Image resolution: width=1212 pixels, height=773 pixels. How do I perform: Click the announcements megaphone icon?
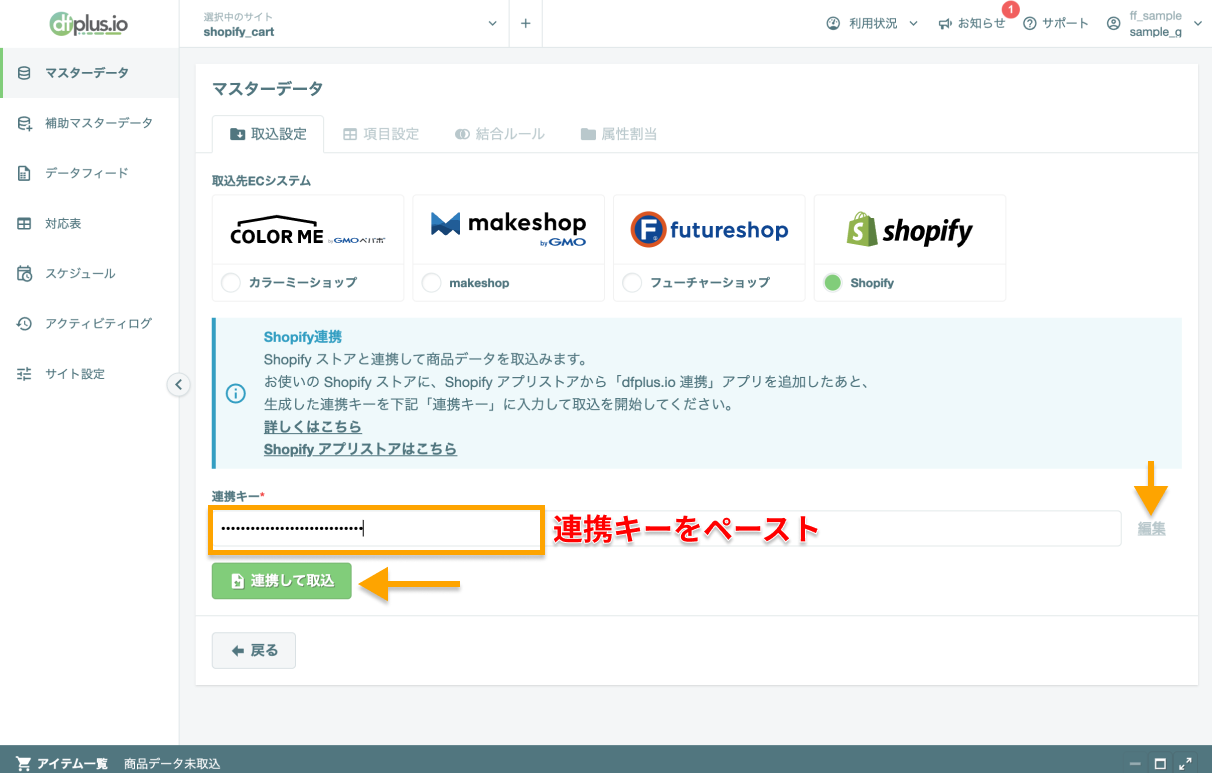point(945,23)
